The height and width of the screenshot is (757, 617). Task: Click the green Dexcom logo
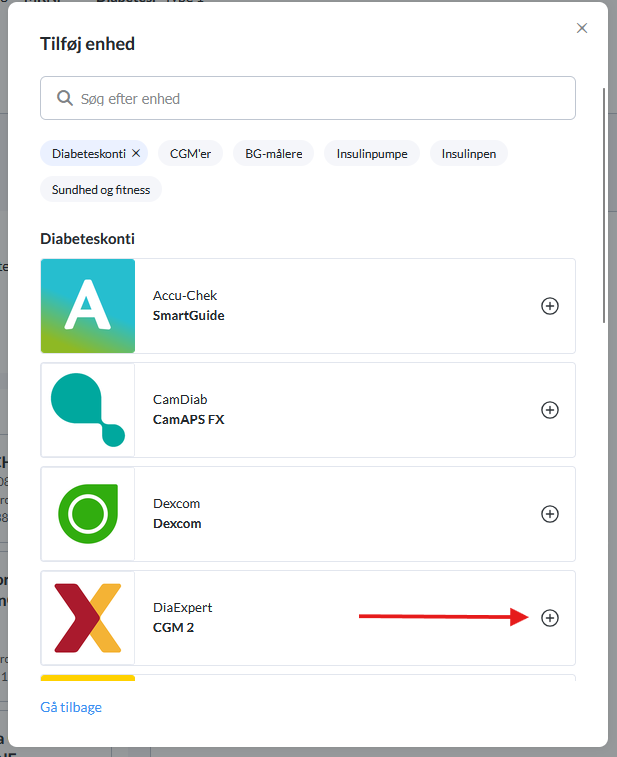click(x=88, y=514)
